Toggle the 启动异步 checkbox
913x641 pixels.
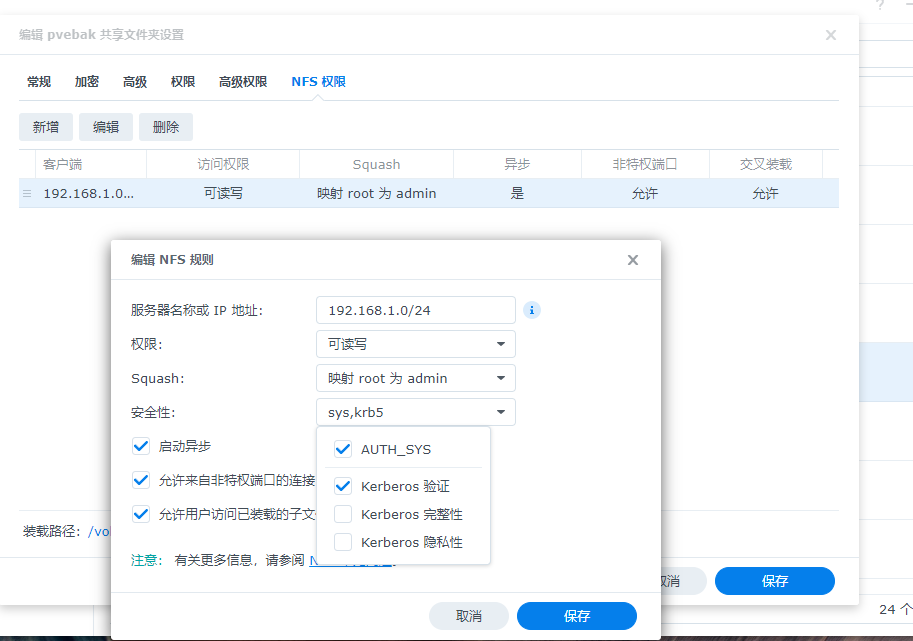(x=141, y=446)
